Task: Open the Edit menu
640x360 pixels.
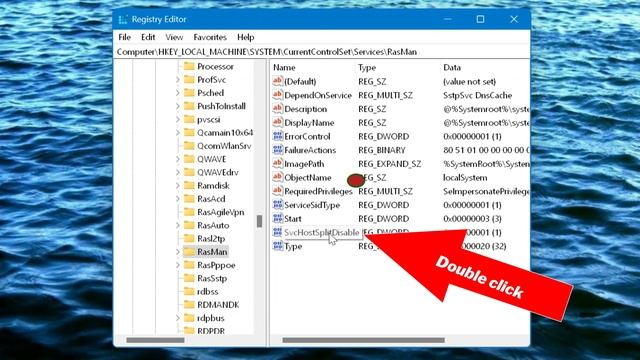Action: (148, 37)
